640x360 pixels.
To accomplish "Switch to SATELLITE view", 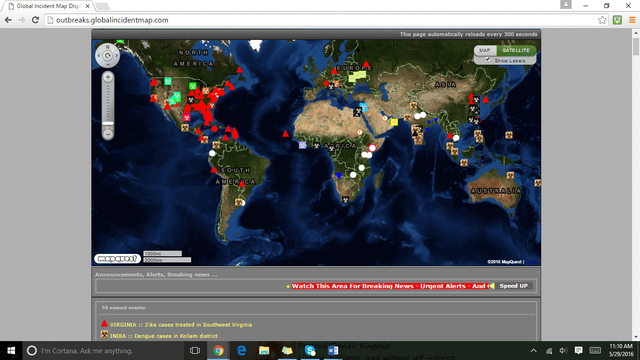I will [516, 50].
